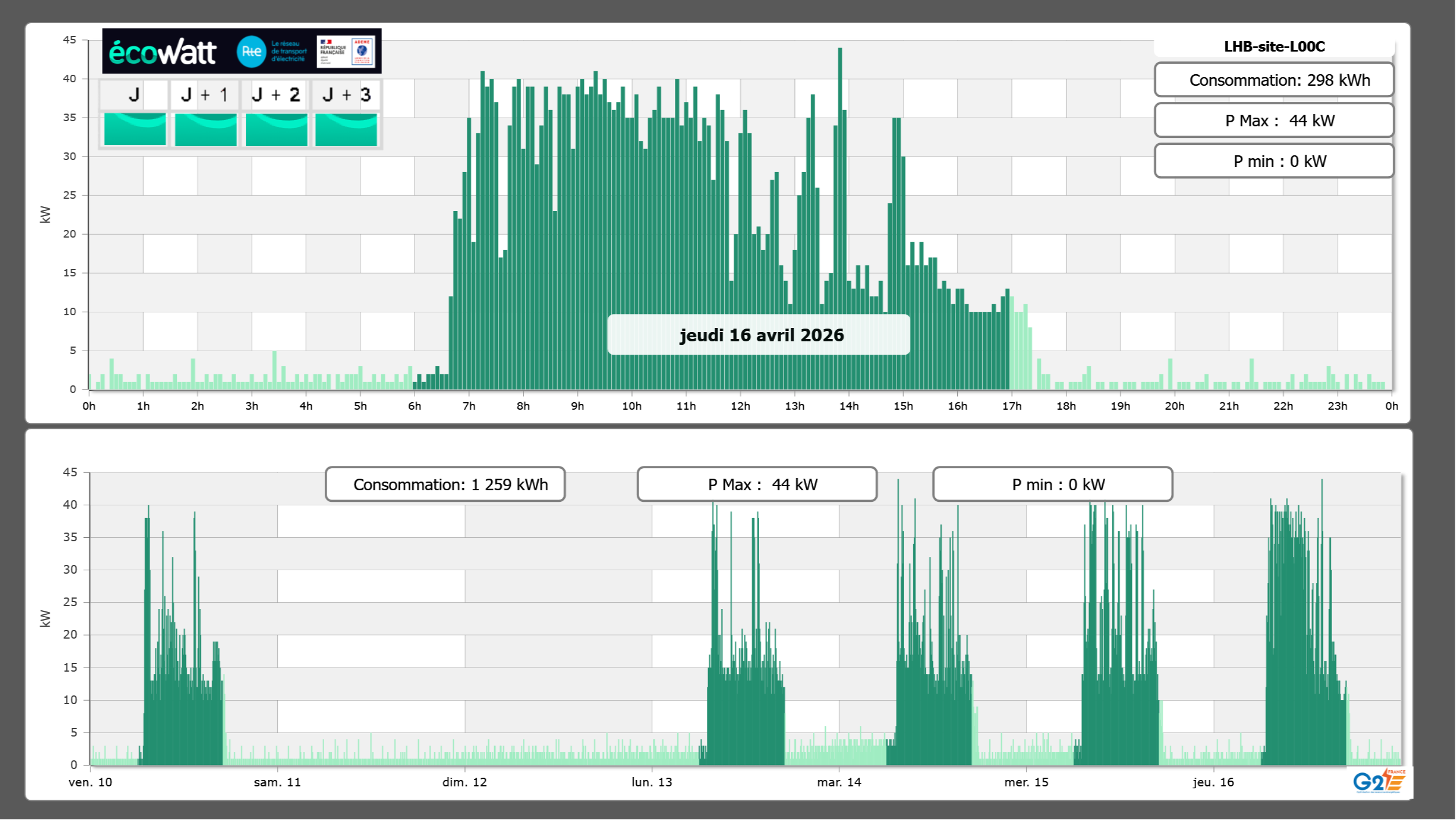The height and width of the screenshot is (820, 1456).
Task: Click the ADEME logo badge
Action: pos(362,52)
